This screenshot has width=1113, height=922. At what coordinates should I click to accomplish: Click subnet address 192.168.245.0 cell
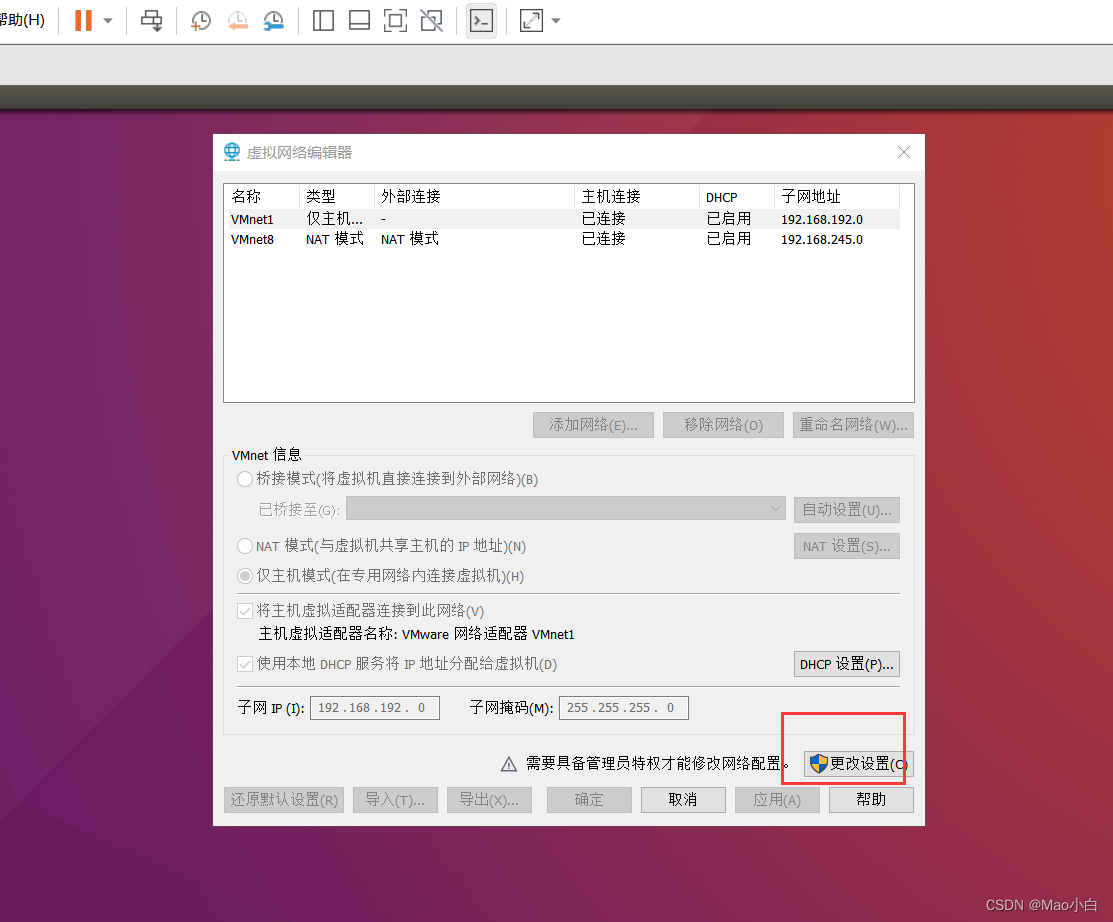822,240
